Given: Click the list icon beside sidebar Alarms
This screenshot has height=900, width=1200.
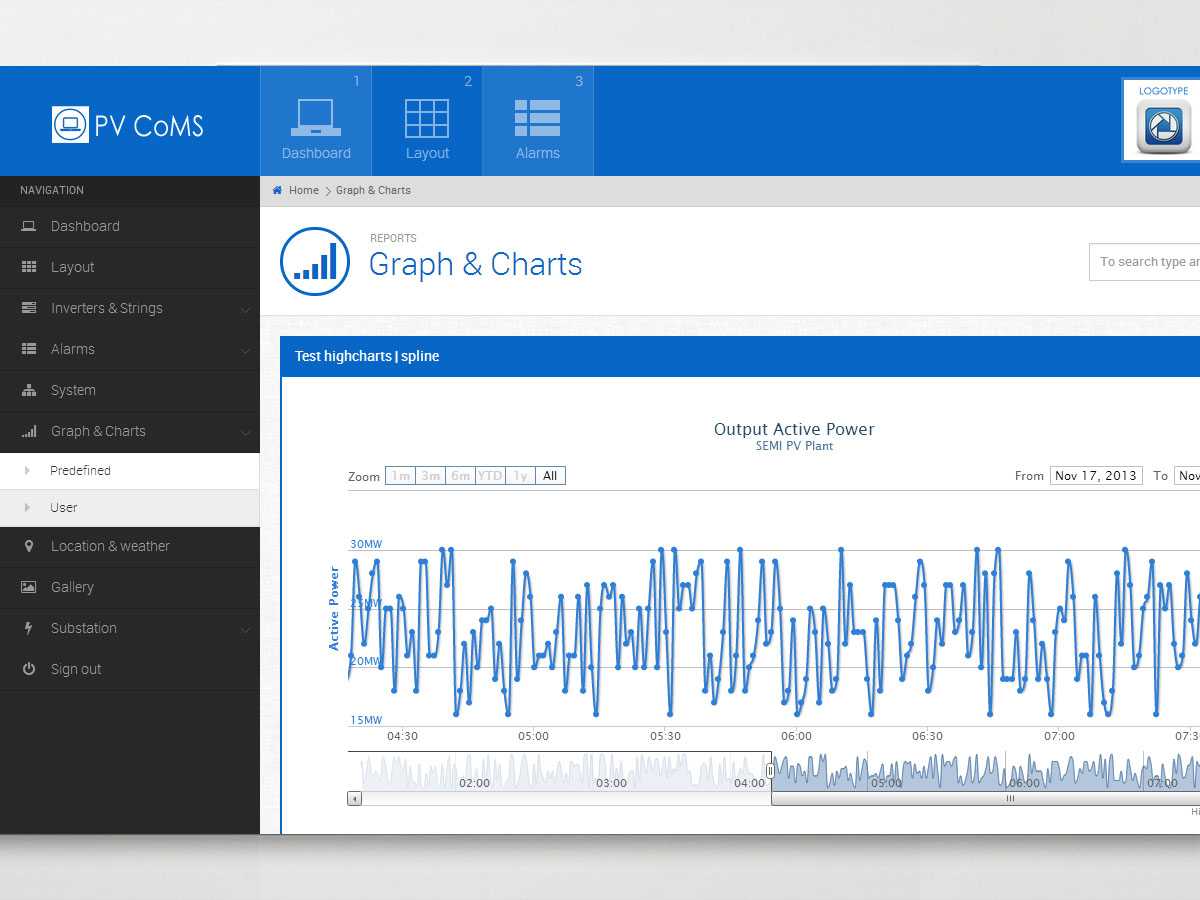Looking at the screenshot, I should (29, 349).
